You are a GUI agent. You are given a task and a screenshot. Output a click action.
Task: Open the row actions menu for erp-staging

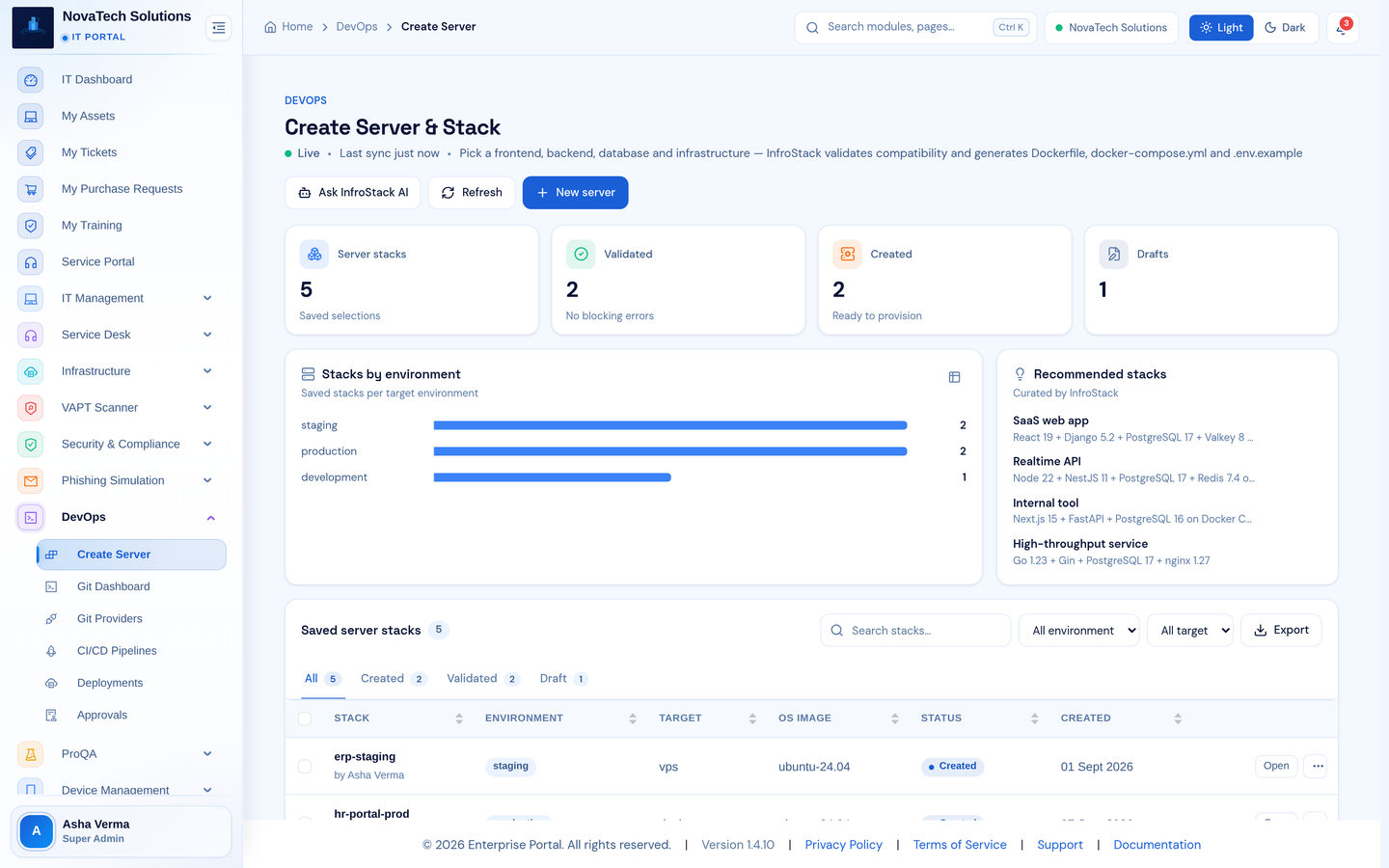1318,767
